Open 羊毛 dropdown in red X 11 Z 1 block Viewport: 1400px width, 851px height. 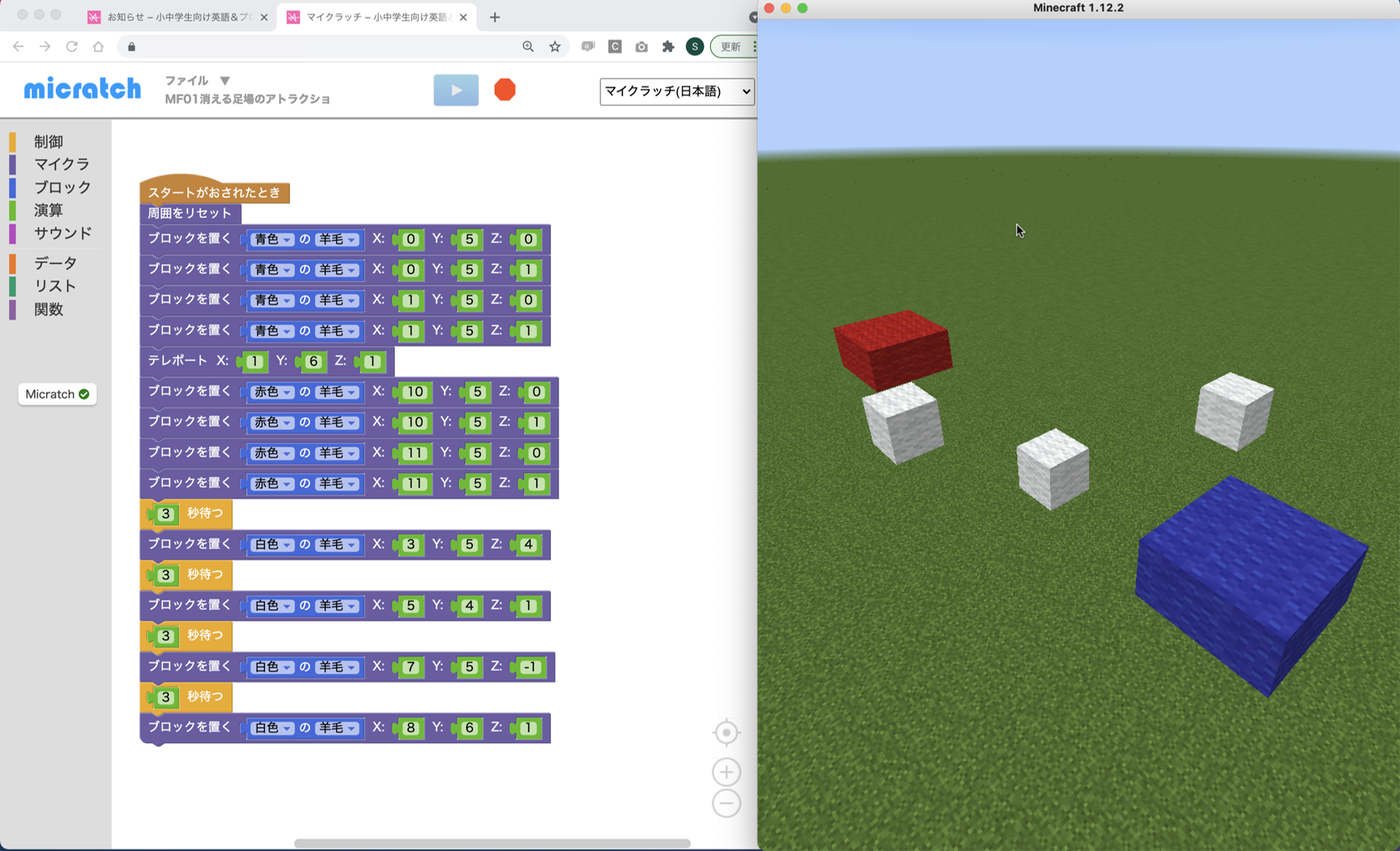point(337,483)
